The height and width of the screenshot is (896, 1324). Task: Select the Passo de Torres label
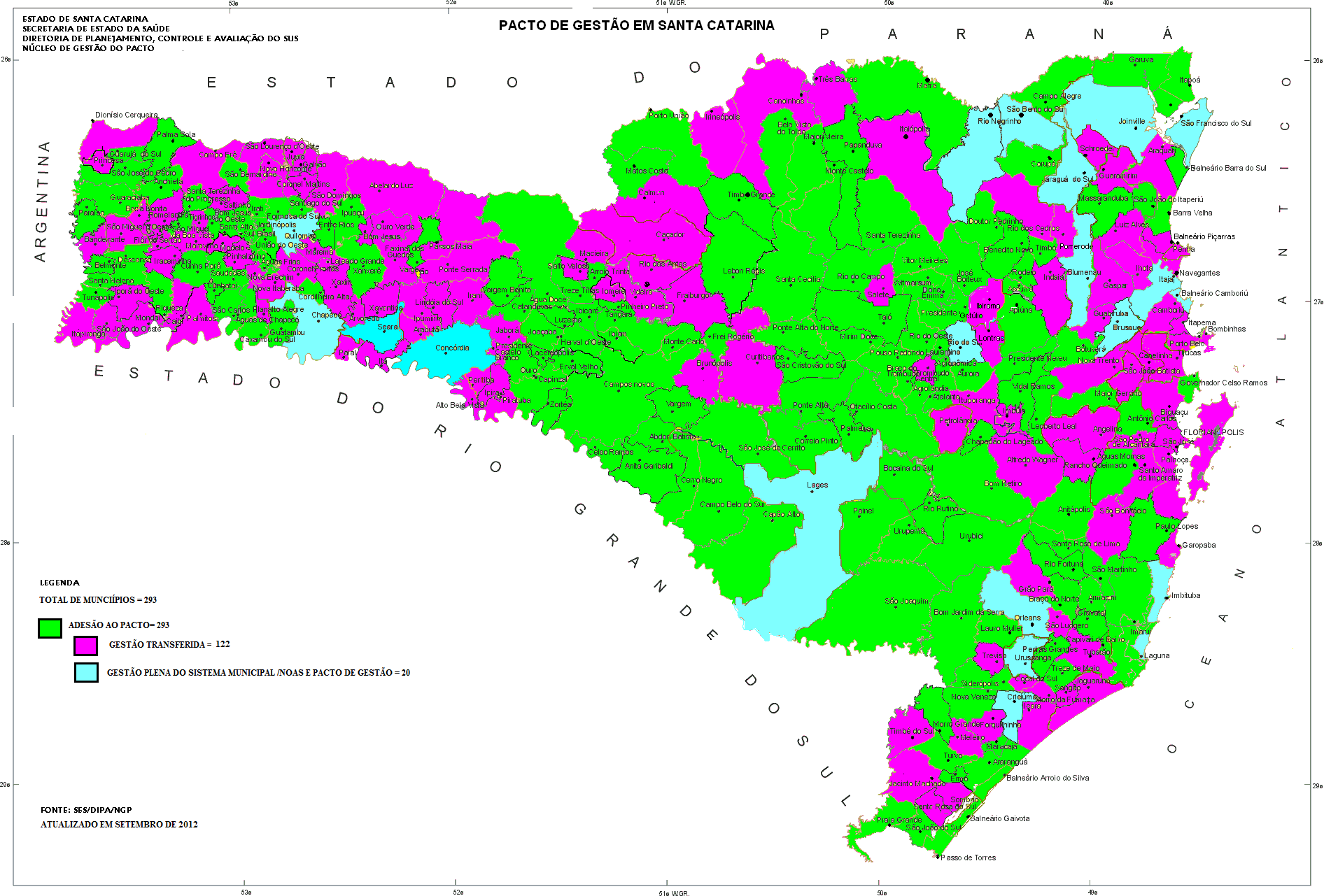click(968, 858)
